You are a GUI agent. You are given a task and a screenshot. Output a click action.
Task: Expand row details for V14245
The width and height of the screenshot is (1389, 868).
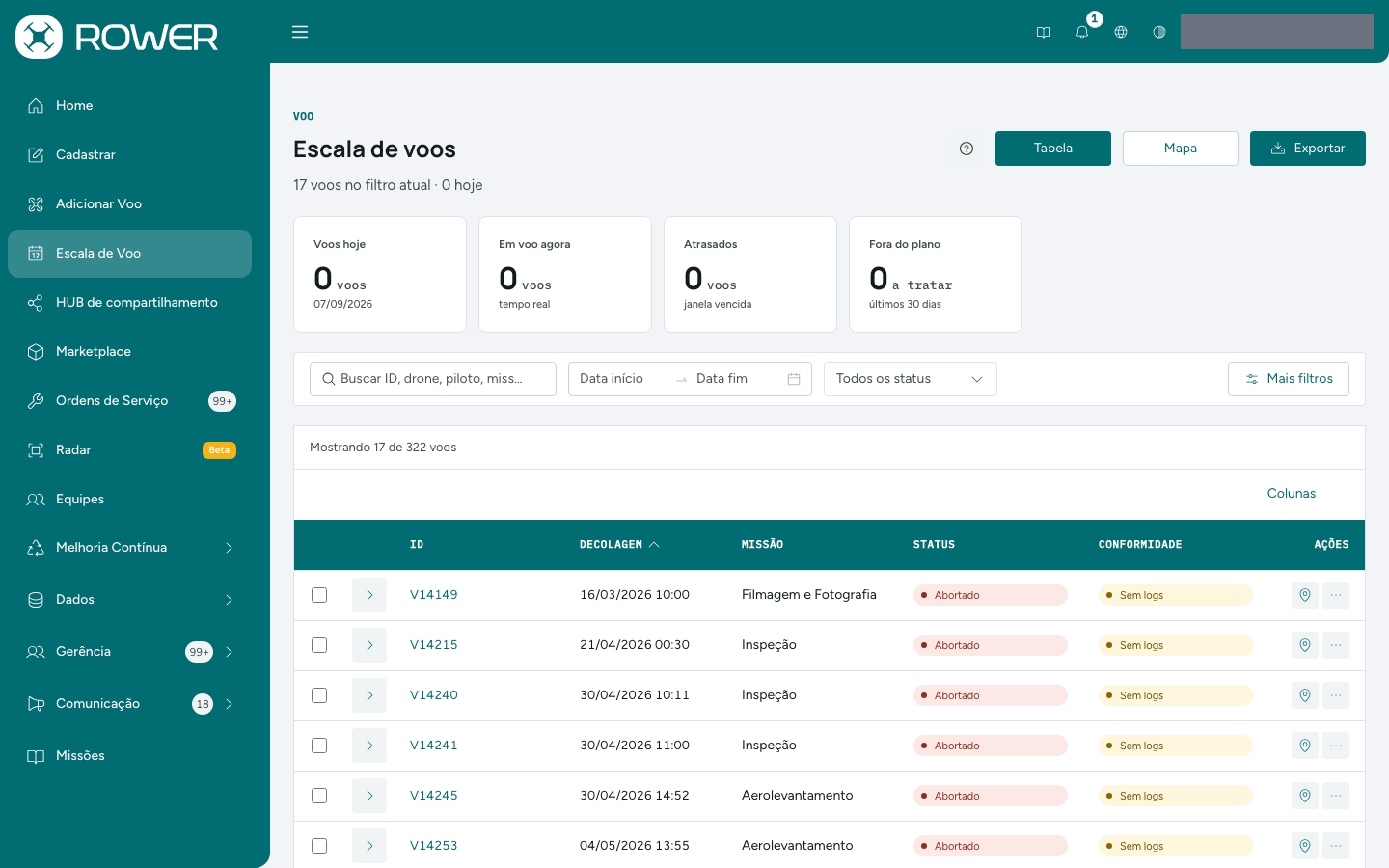tap(369, 796)
